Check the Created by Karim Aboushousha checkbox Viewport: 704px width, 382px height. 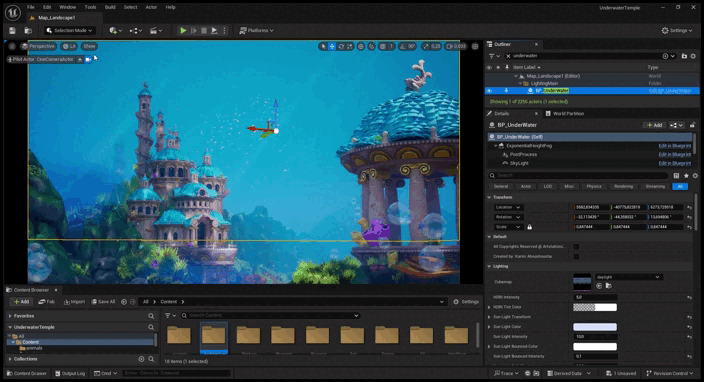coord(576,256)
